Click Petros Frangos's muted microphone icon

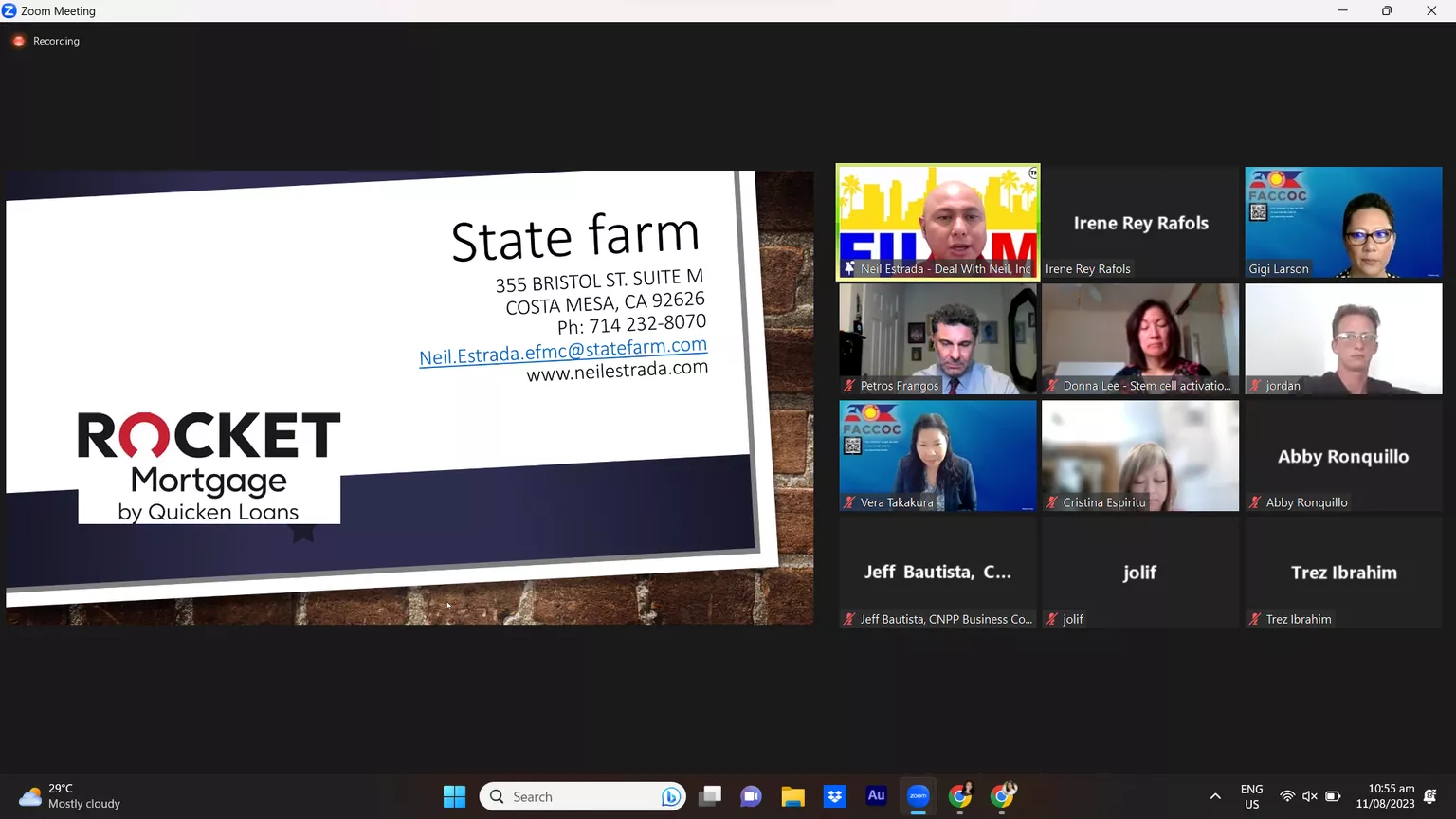pos(849,386)
